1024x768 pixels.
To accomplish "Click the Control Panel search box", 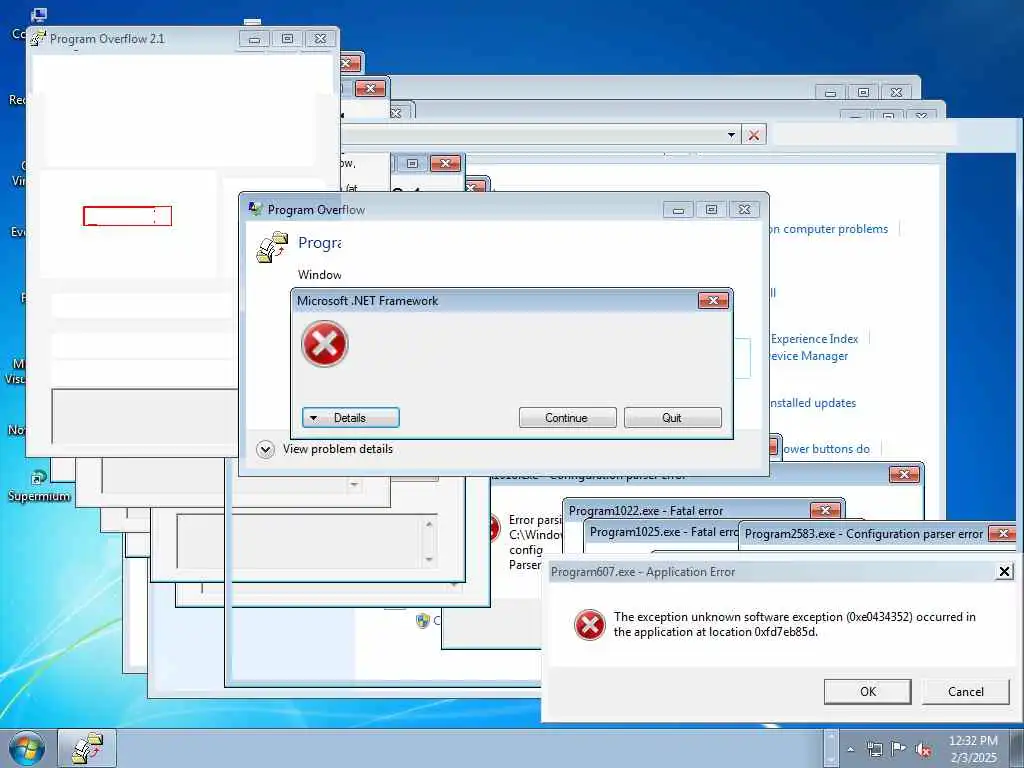I will (865, 135).
